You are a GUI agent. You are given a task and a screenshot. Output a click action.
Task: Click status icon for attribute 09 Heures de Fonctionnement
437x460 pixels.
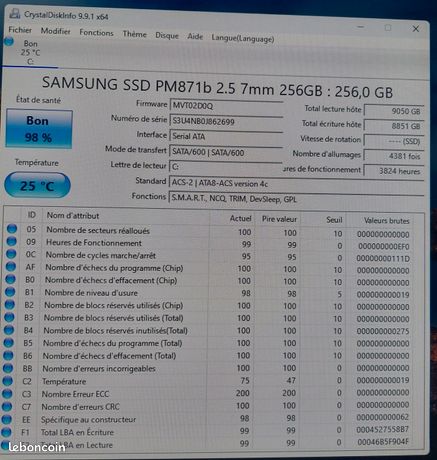(x=12, y=241)
